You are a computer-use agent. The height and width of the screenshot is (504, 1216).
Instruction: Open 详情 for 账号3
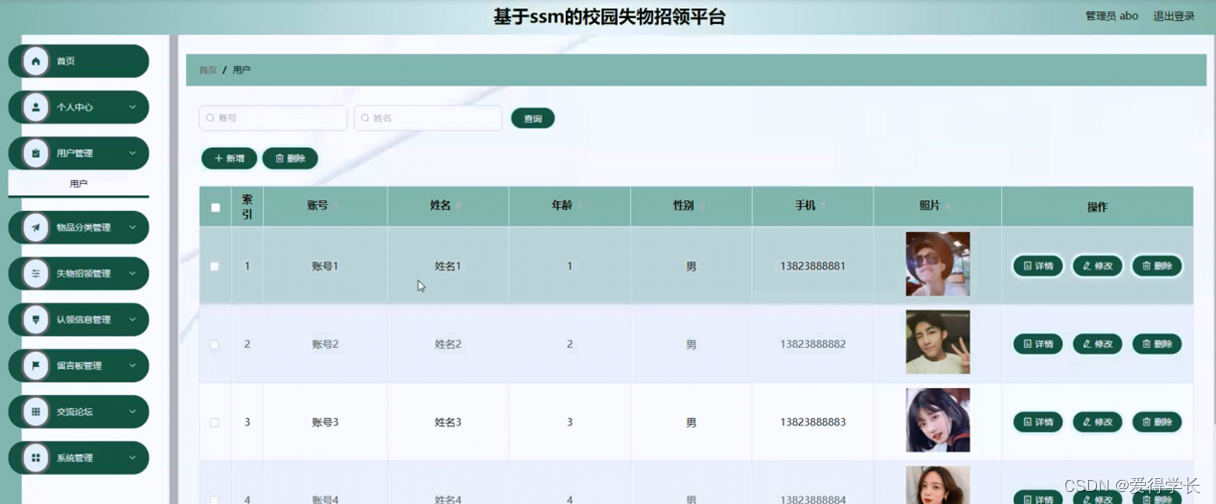[1038, 422]
